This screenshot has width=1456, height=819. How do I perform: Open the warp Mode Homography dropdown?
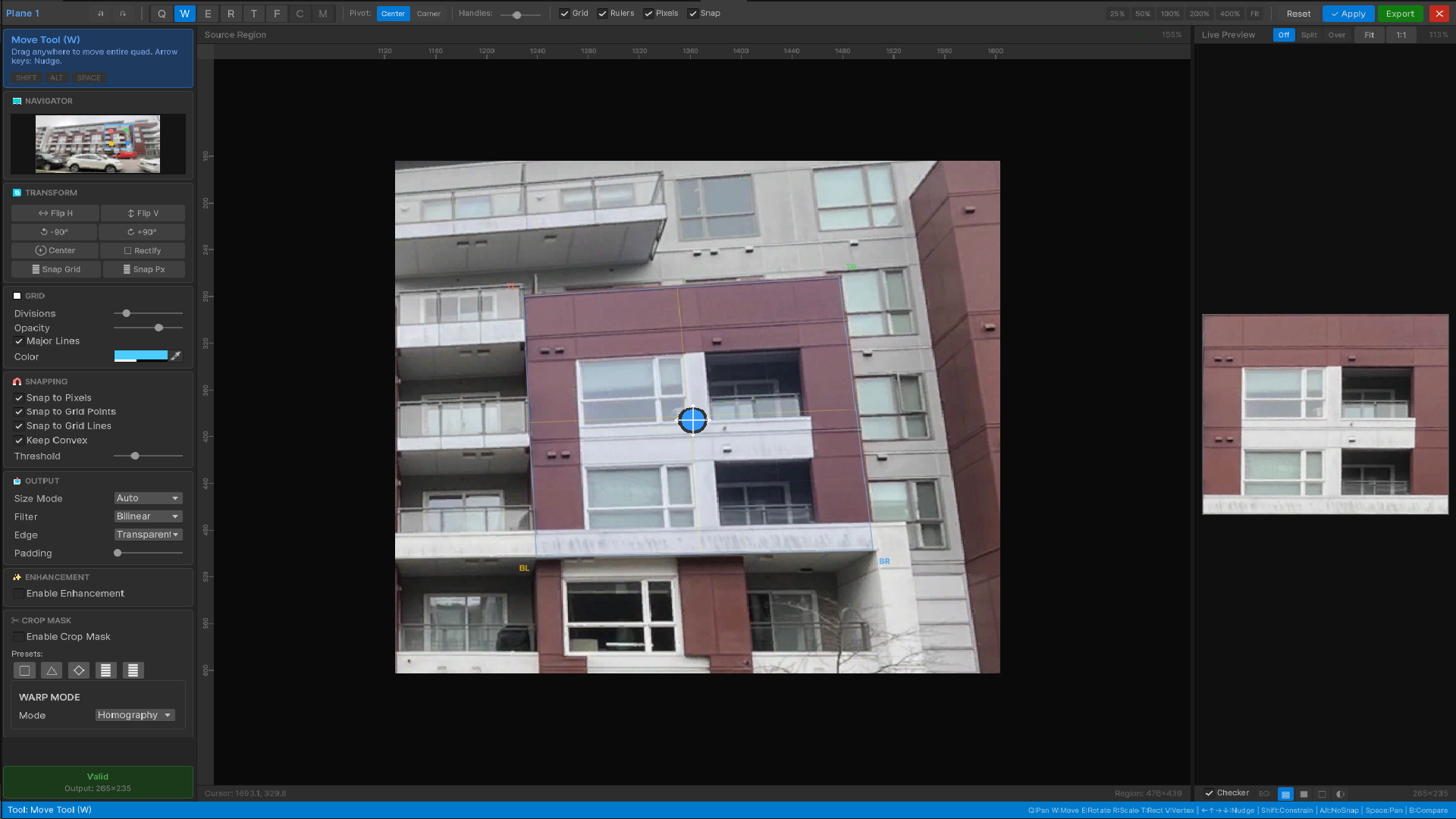[135, 715]
